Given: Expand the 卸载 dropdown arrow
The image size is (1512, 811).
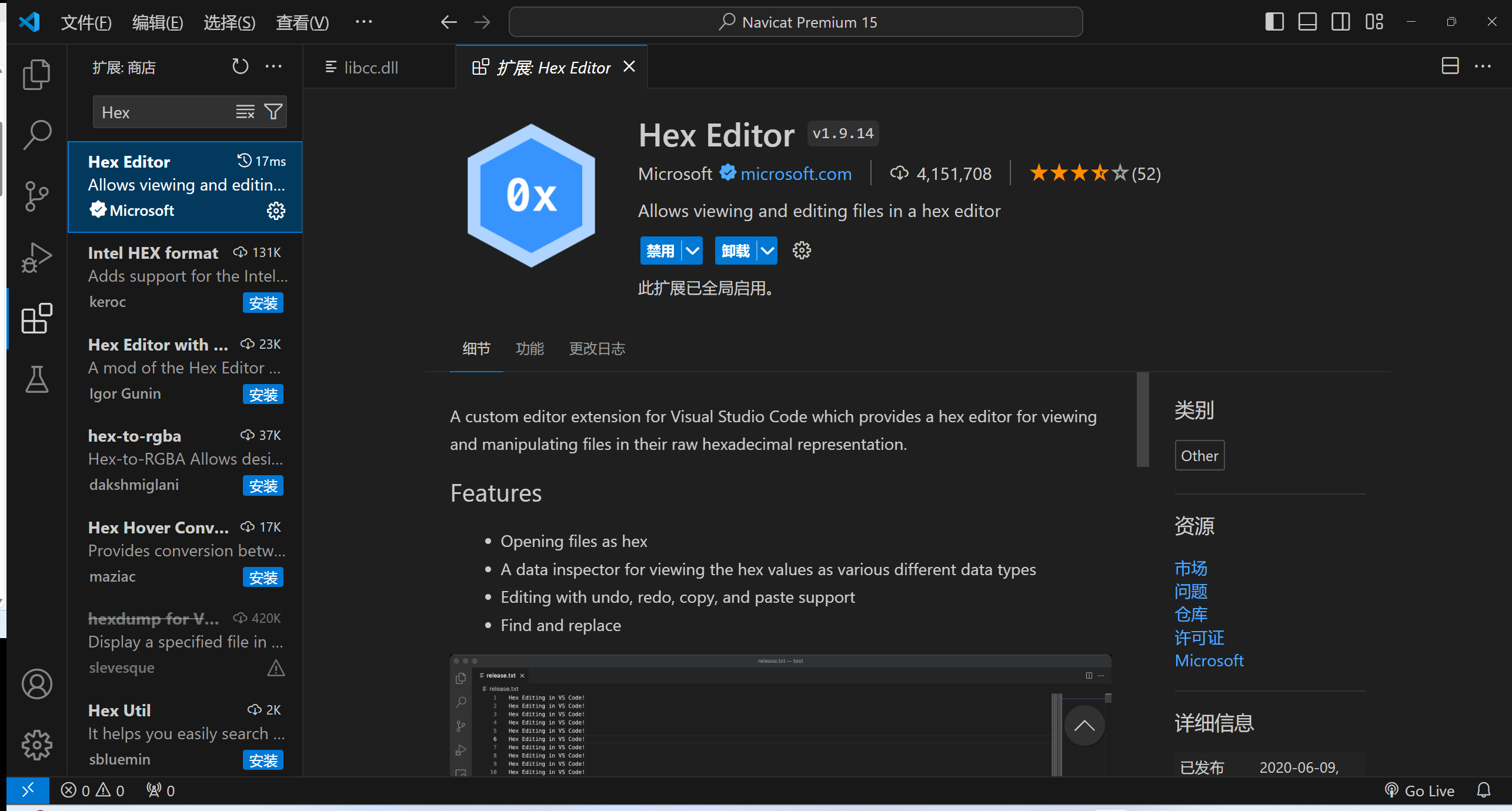Looking at the screenshot, I should point(767,251).
